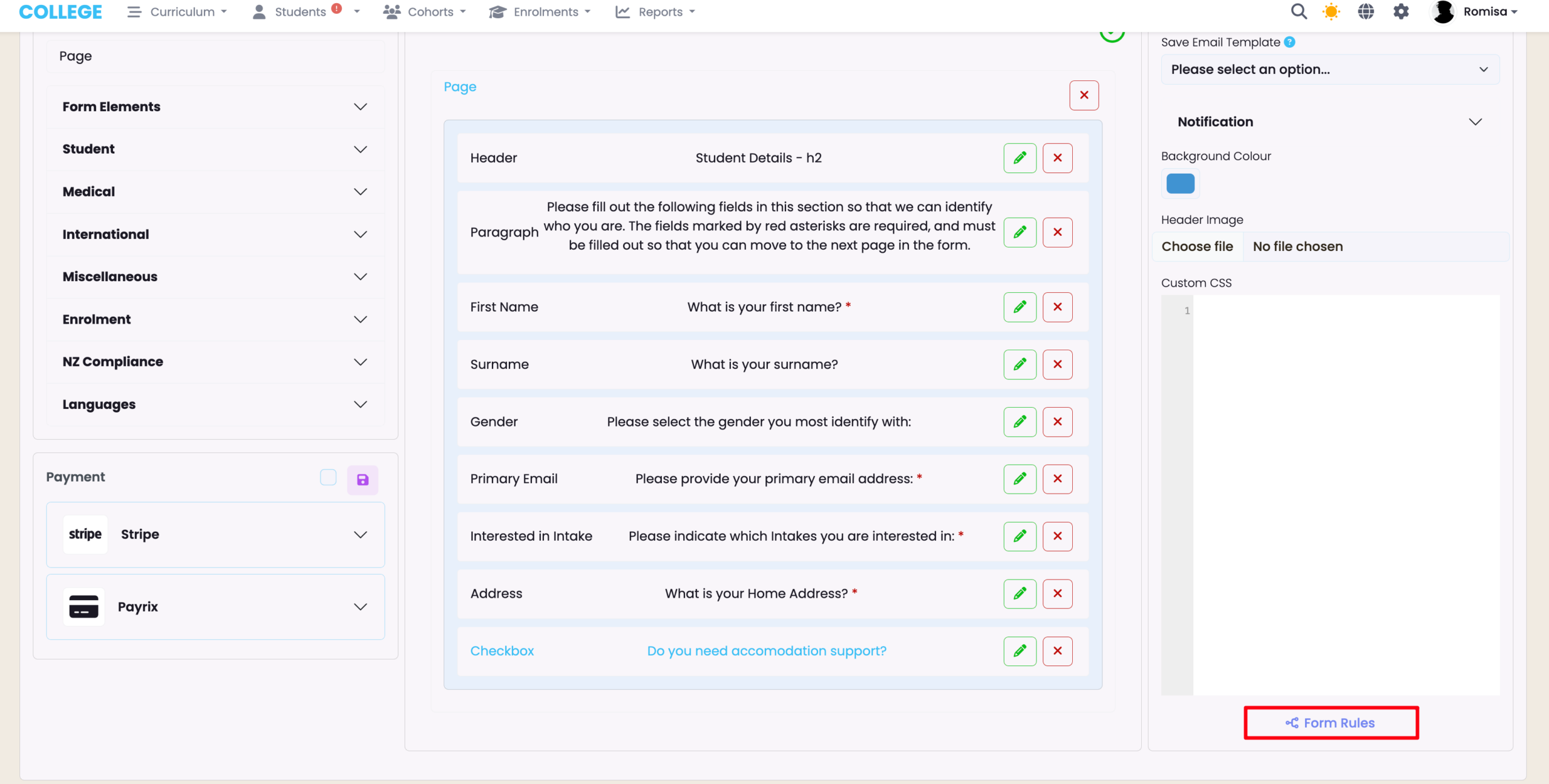
Task: Remove the Page using its X button
Action: click(x=1084, y=95)
